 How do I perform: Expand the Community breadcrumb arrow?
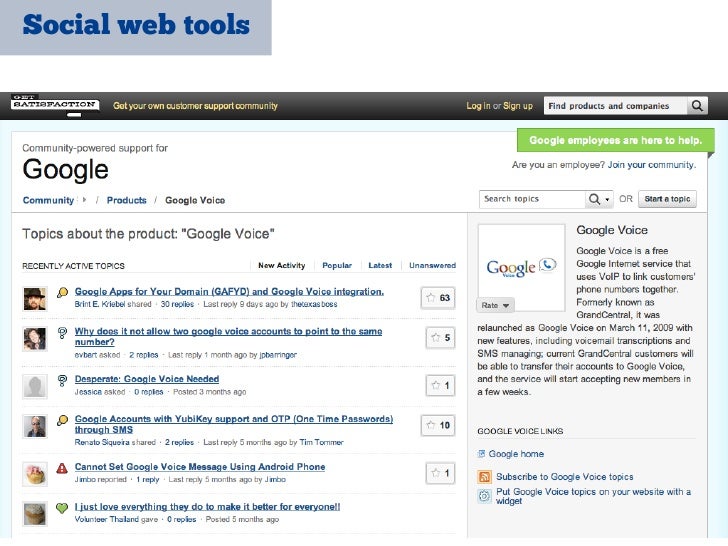(84, 200)
